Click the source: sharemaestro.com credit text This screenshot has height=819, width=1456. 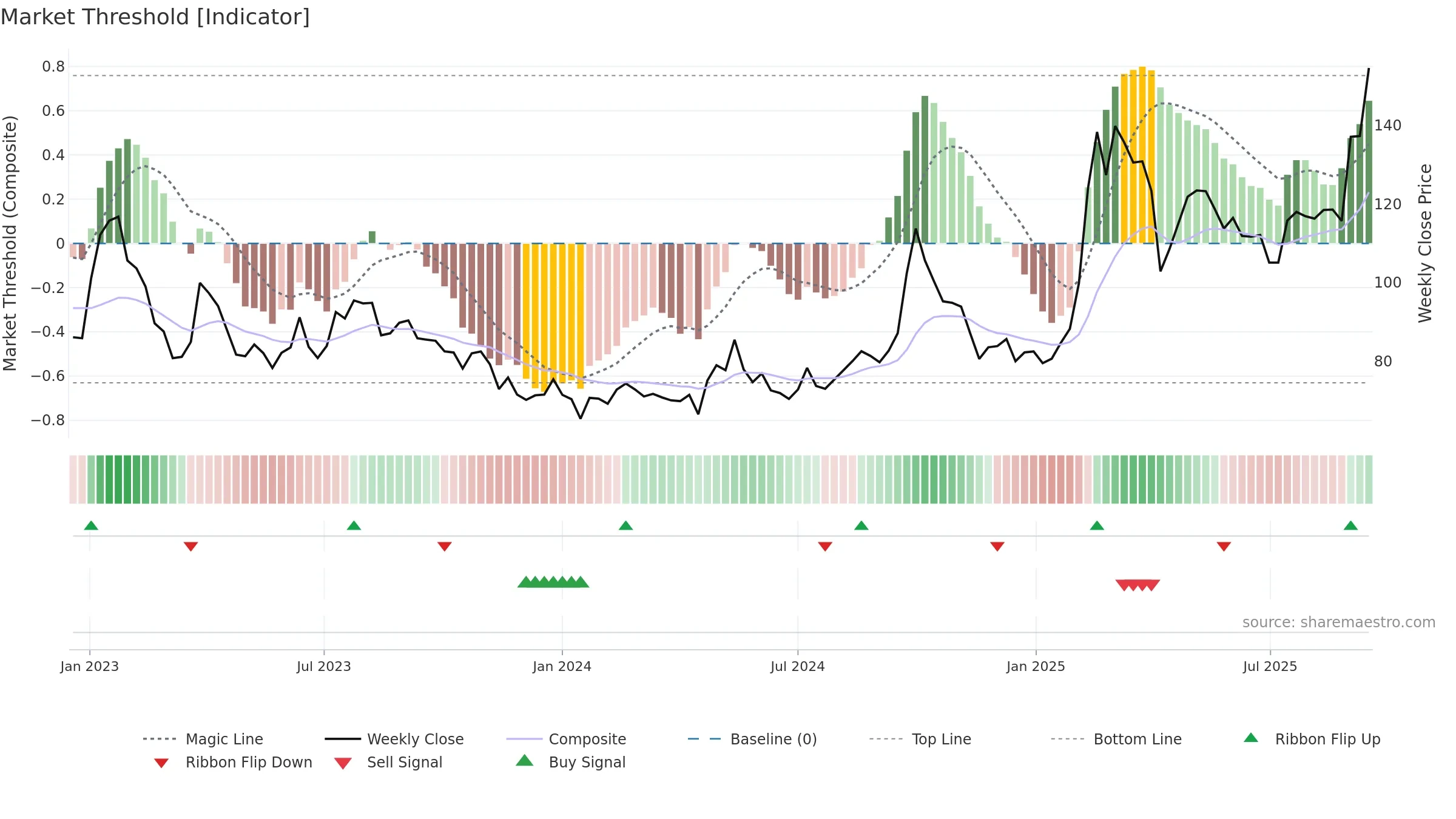[x=1339, y=622]
